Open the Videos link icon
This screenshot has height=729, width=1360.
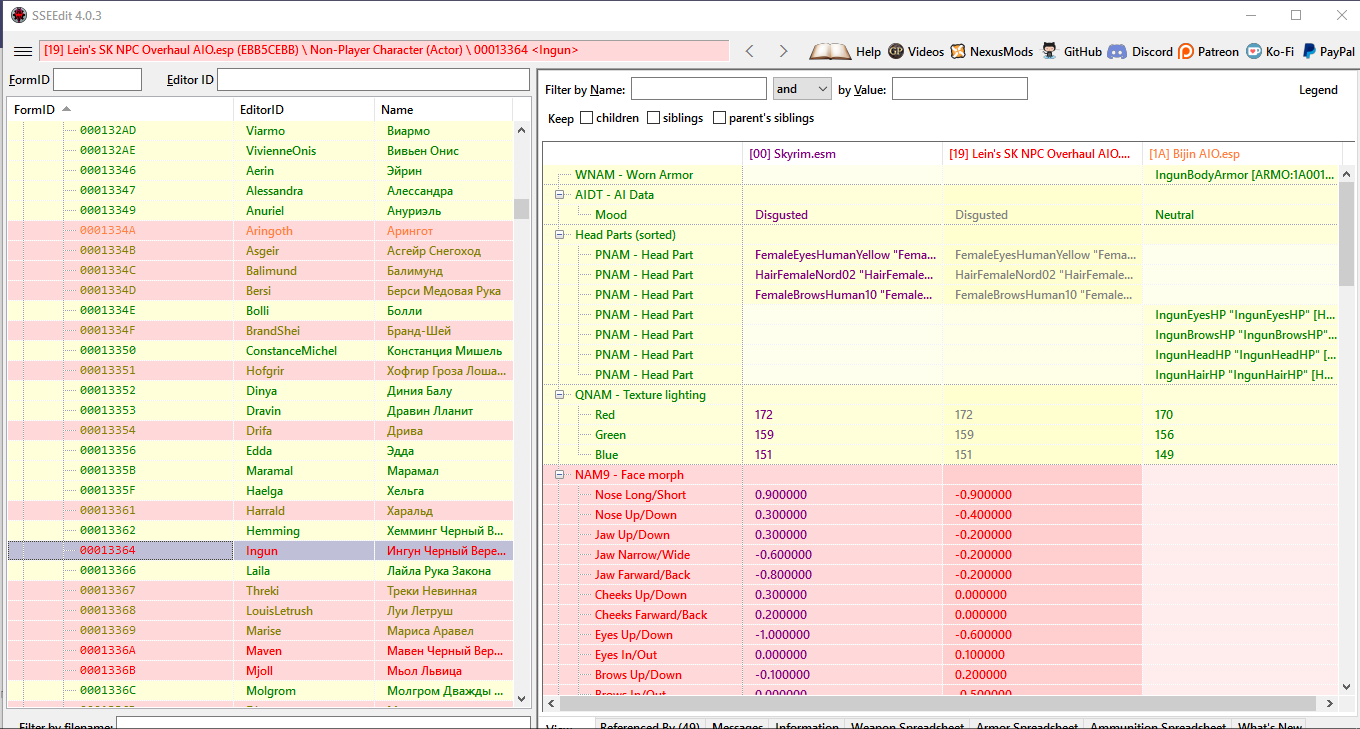[x=896, y=51]
